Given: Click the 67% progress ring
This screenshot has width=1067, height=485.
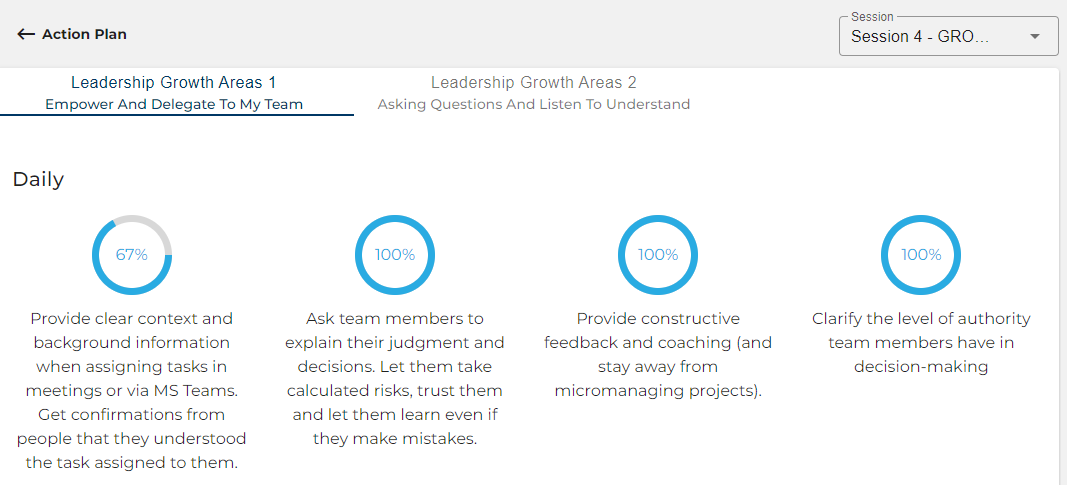Looking at the screenshot, I should point(132,255).
